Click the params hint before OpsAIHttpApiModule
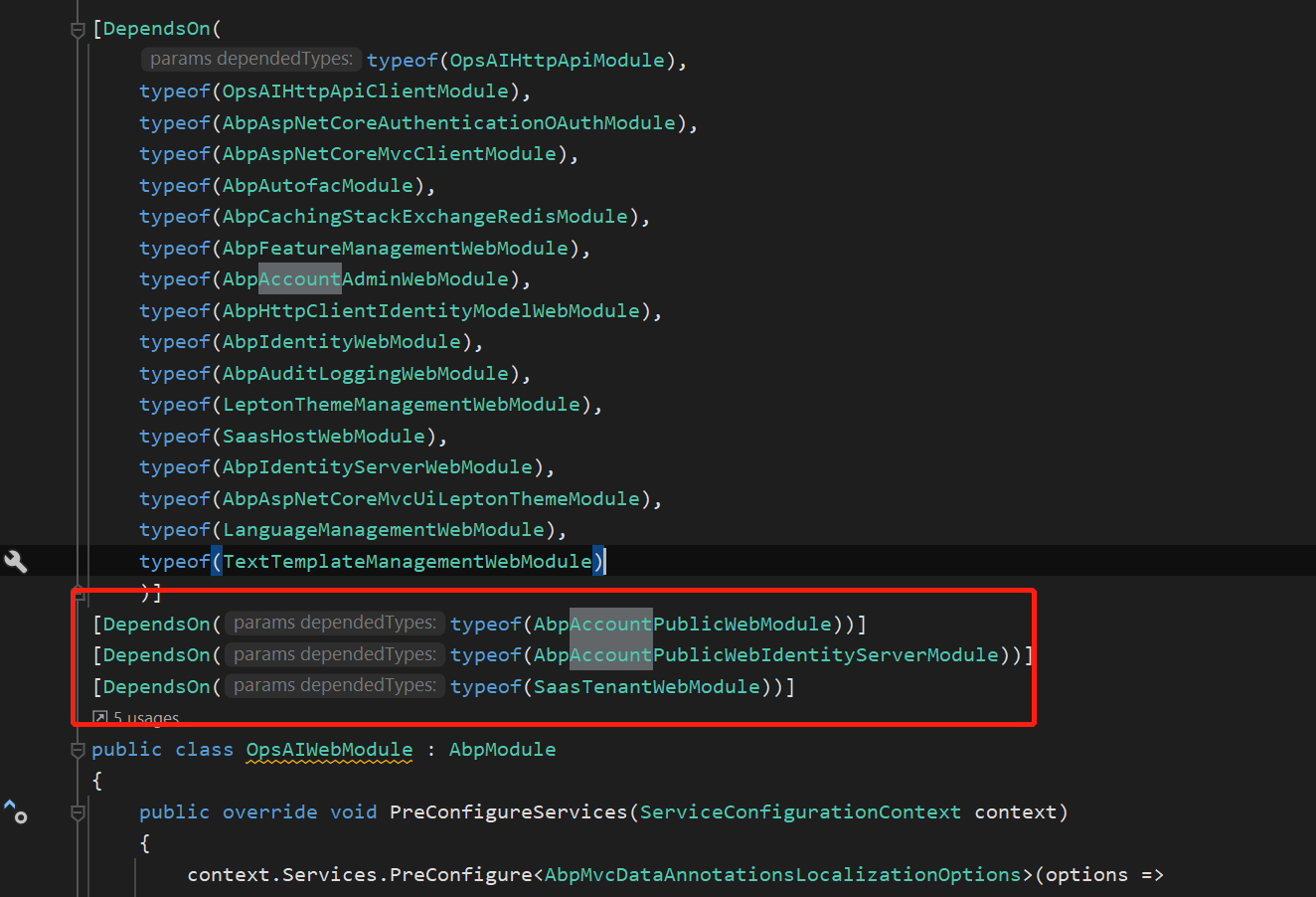1316x897 pixels. 251,60
